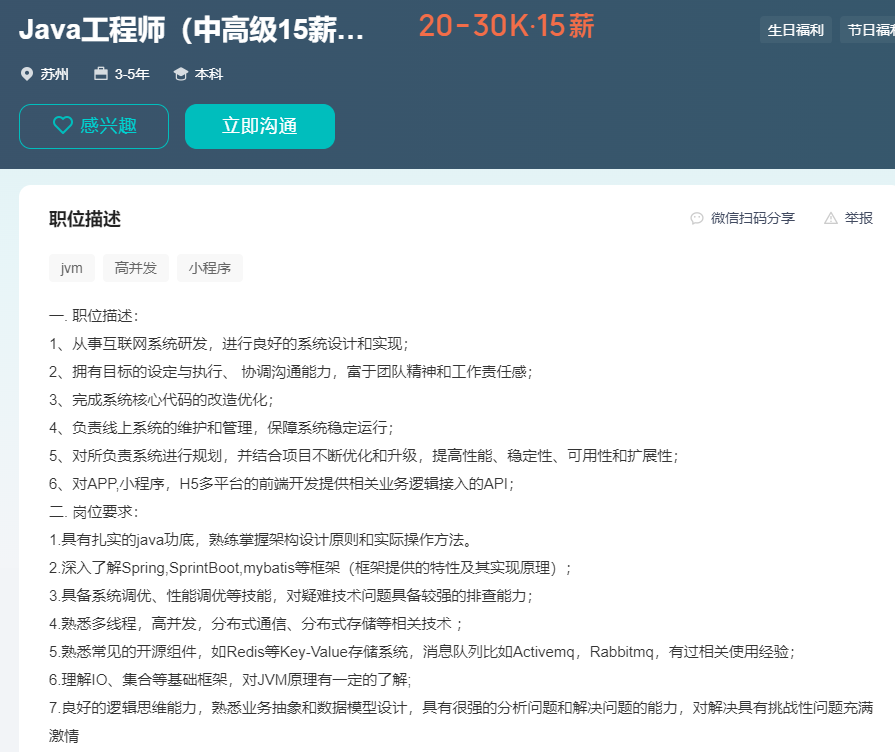Click the line about 具有扎实的java功底
The height and width of the screenshot is (752, 895).
pos(260,540)
